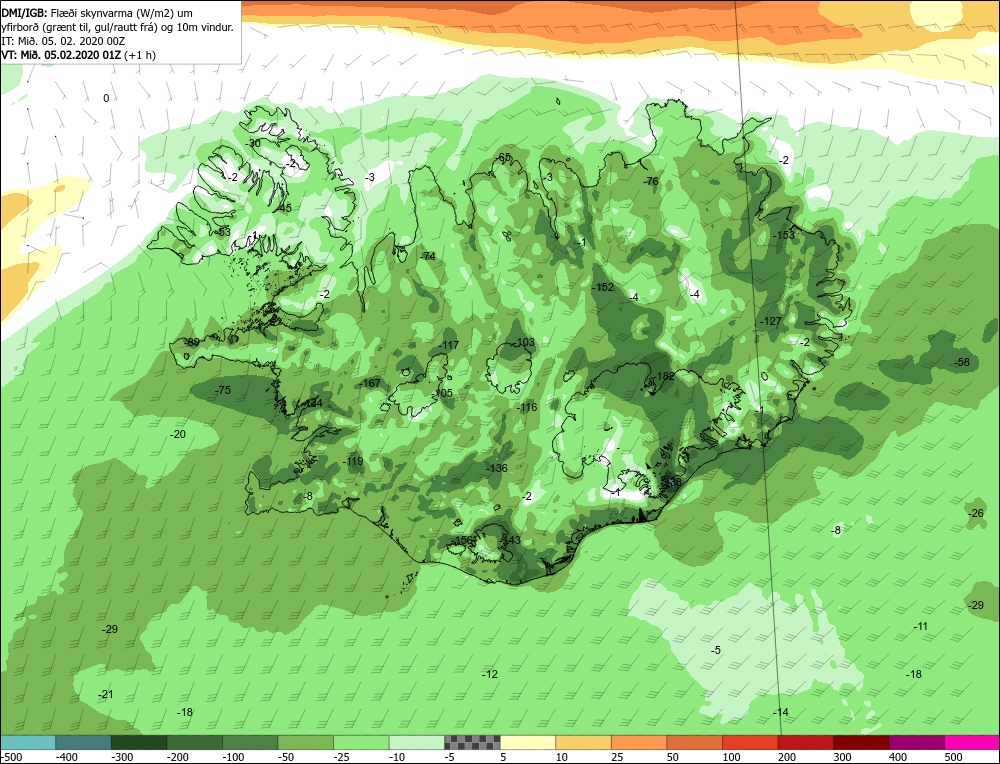Click the magenta 500 legend swatch
Screen dimensions: 1000x764
tap(972, 742)
